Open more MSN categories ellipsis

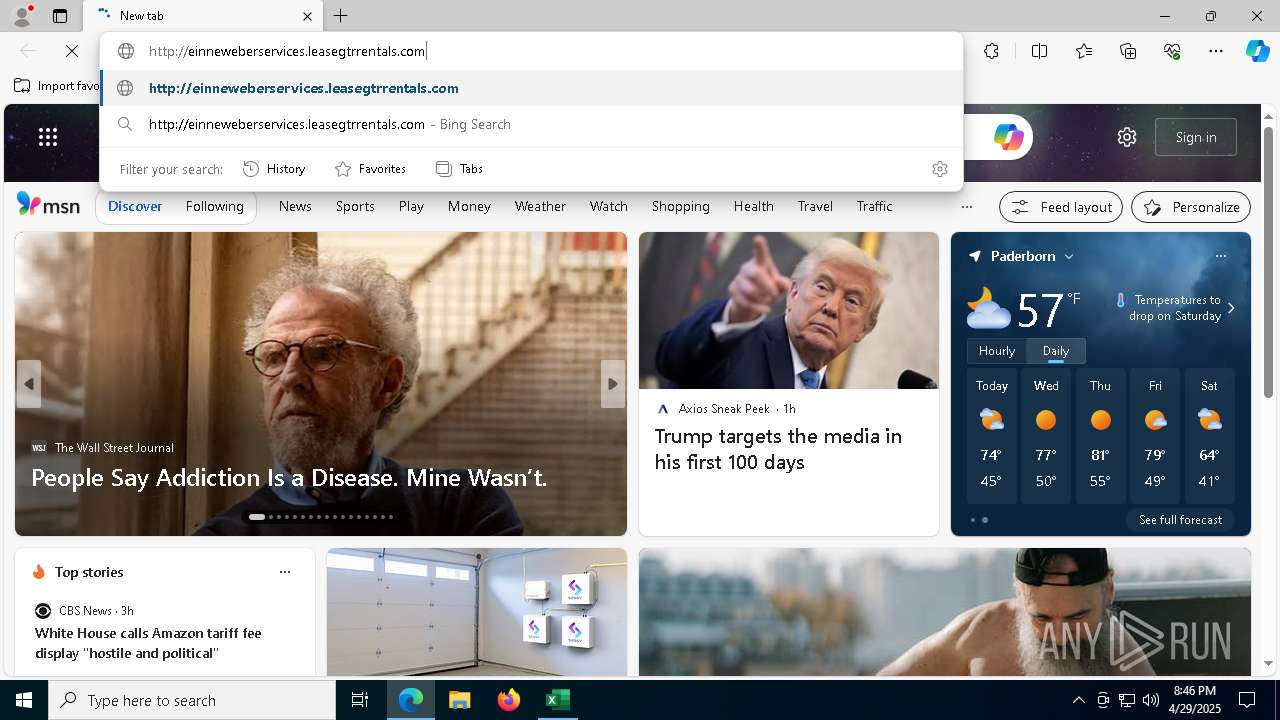pyautogui.click(x=966, y=207)
